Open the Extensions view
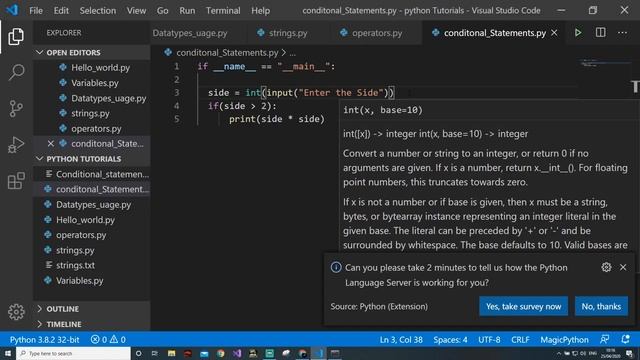The height and width of the screenshot is (360, 640). pos(16,180)
